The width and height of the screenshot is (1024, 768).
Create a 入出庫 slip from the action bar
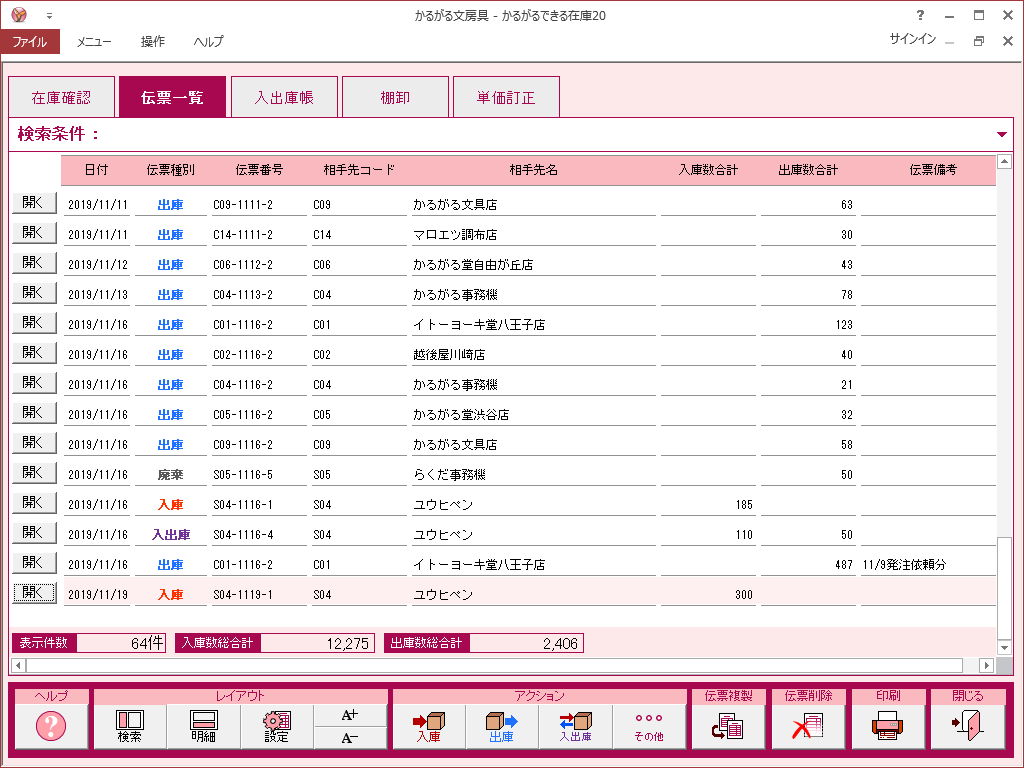(x=575, y=726)
